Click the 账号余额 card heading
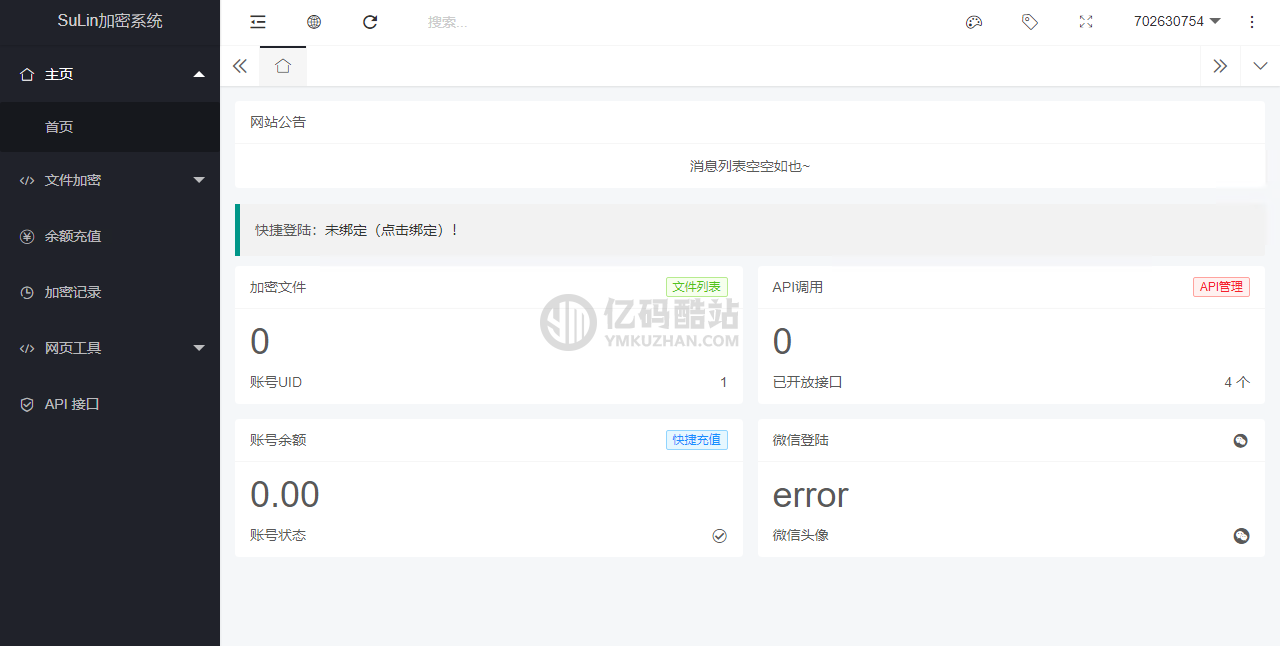1280x646 pixels. [x=278, y=440]
